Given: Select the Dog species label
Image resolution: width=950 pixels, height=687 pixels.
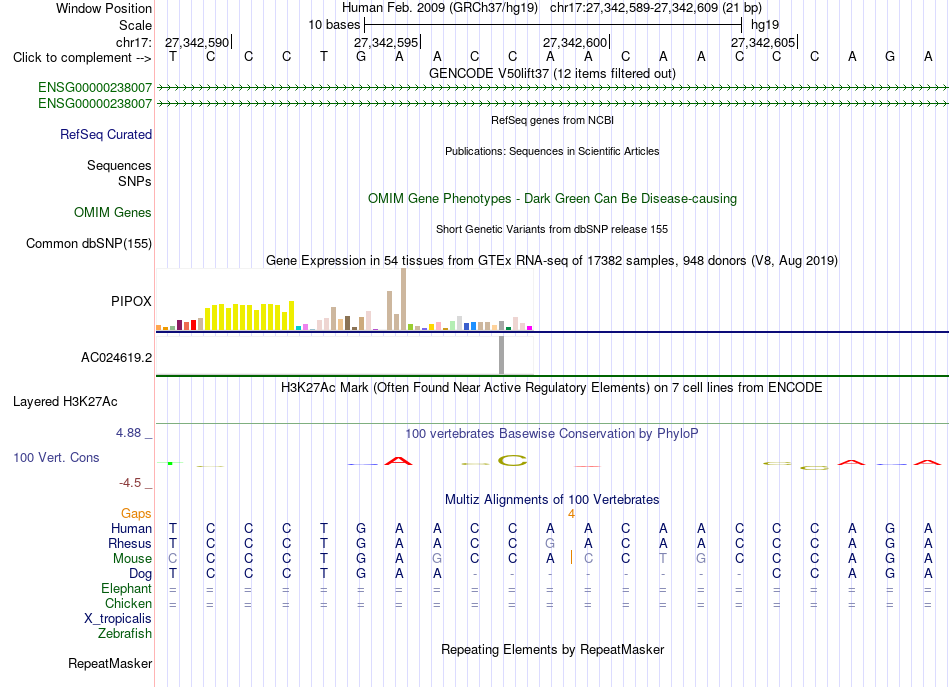Looking at the screenshot, I should point(140,573).
